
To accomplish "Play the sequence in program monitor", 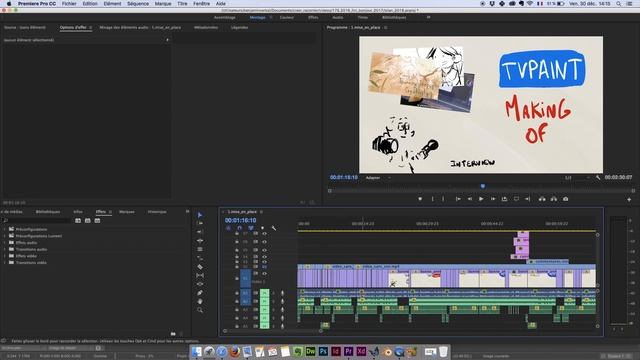I will (481, 199).
